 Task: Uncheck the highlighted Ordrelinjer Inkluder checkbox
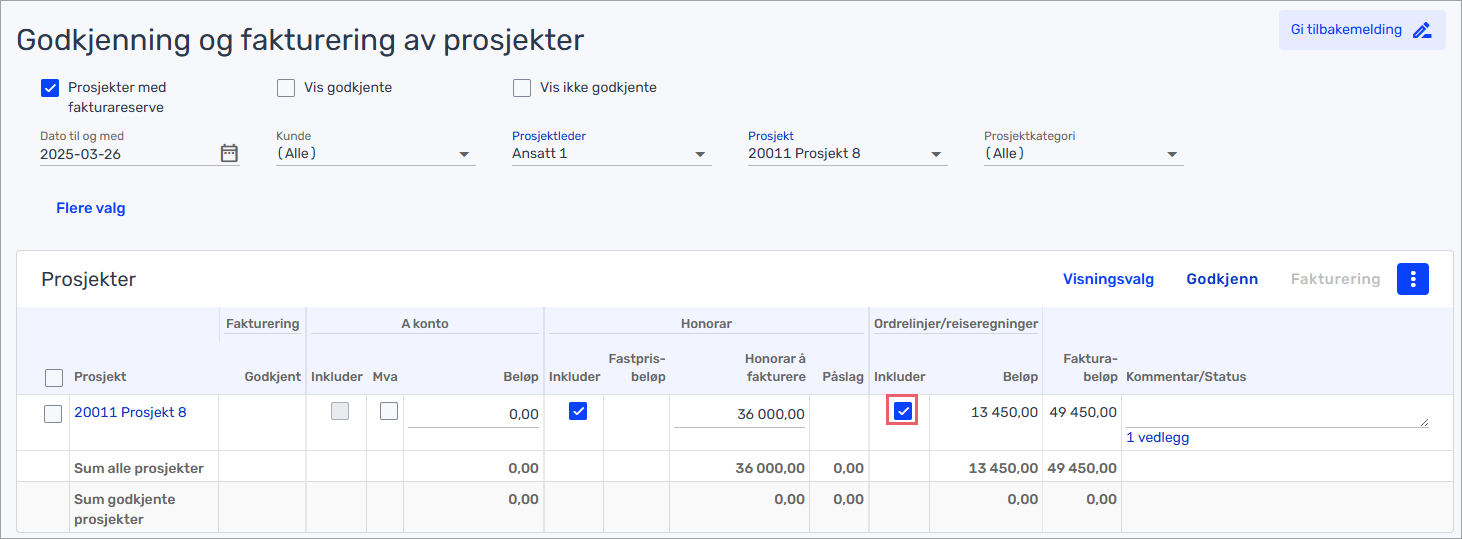903,411
